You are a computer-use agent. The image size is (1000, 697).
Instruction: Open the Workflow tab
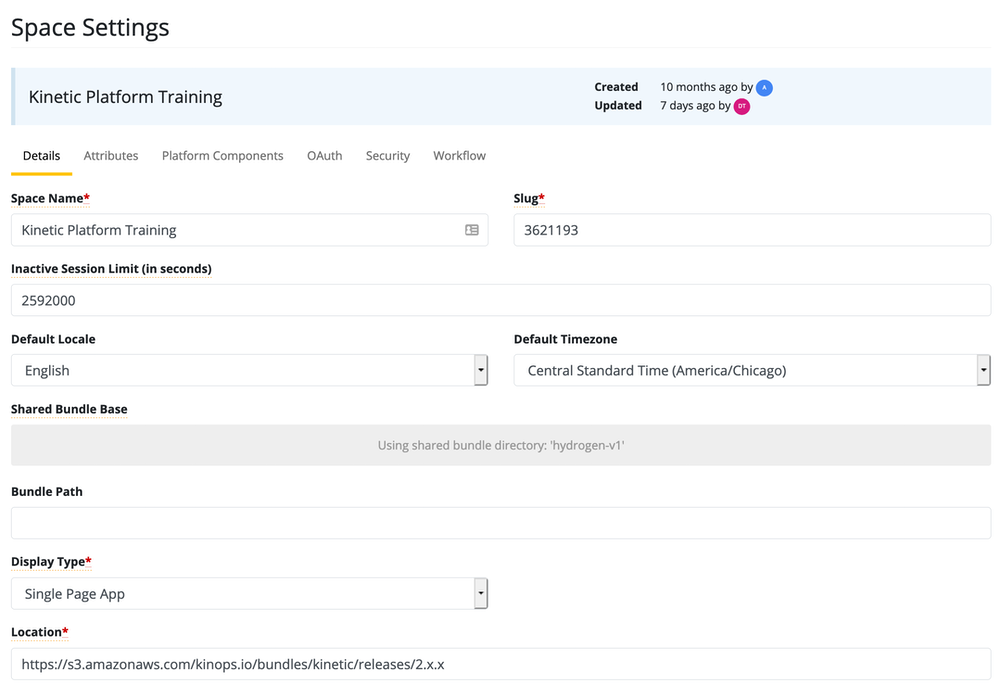(459, 156)
